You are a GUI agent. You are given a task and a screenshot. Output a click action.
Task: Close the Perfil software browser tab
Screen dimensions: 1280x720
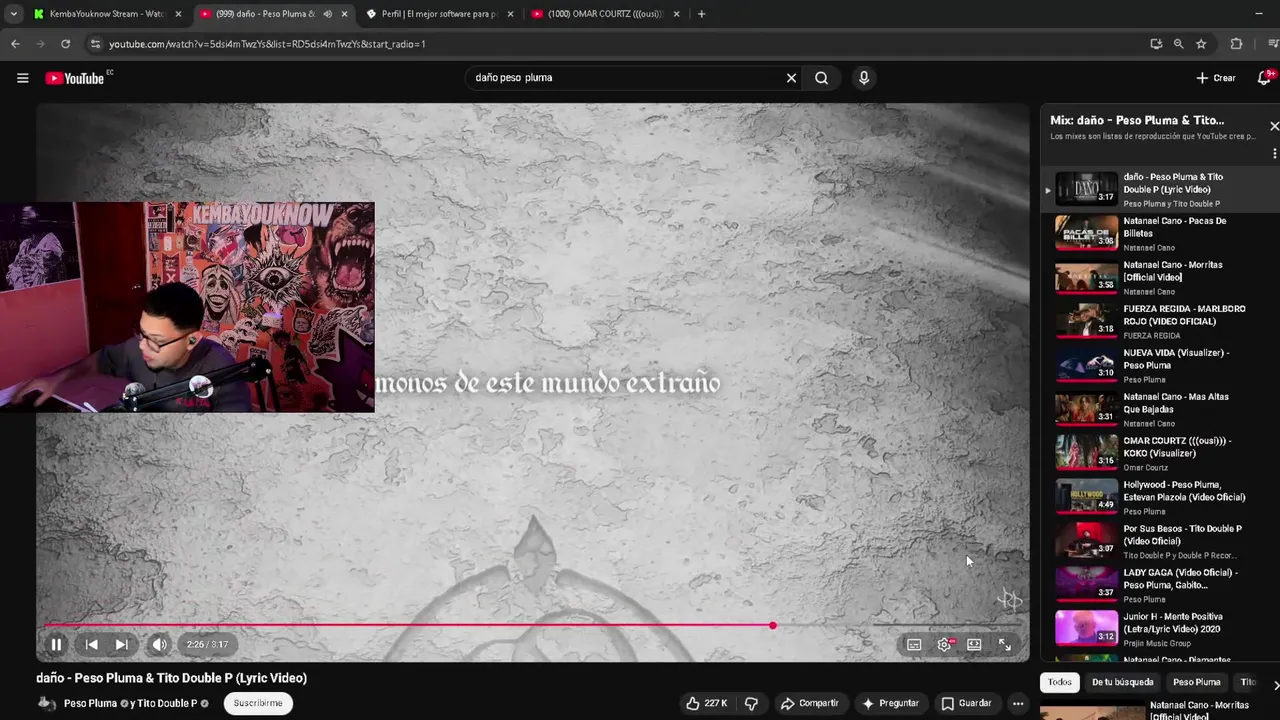click(x=510, y=14)
